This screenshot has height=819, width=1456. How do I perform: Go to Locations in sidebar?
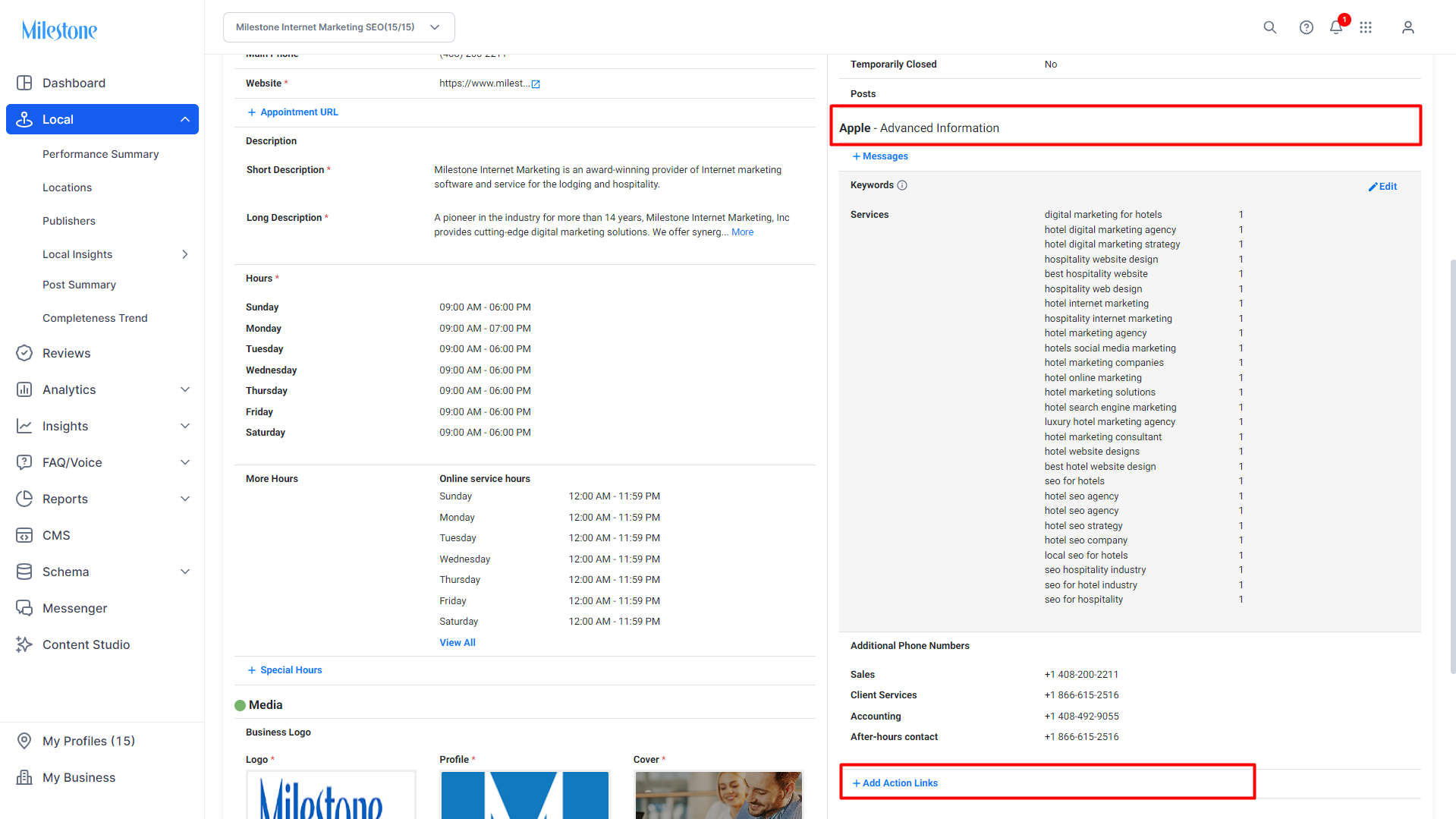(67, 187)
